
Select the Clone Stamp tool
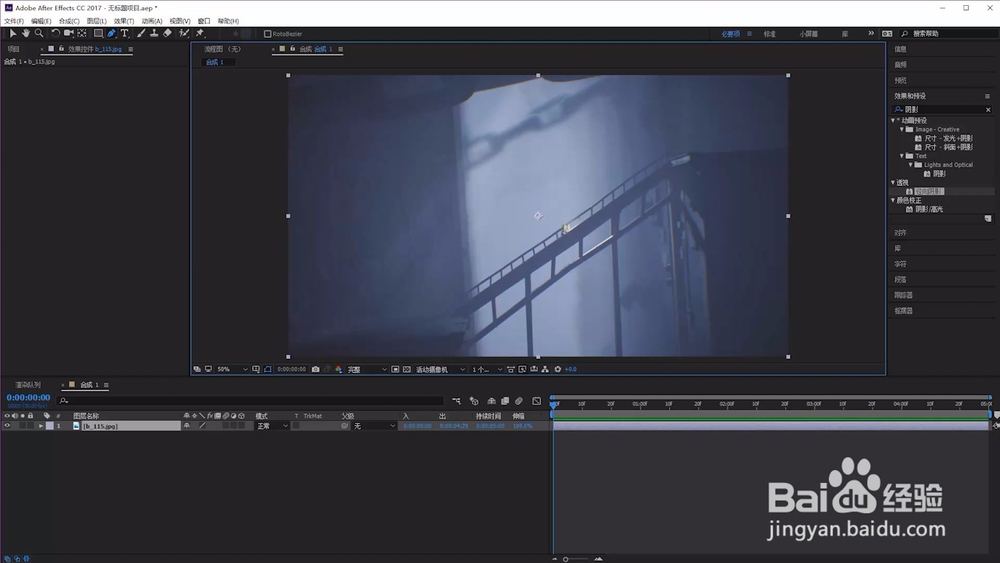(x=154, y=33)
